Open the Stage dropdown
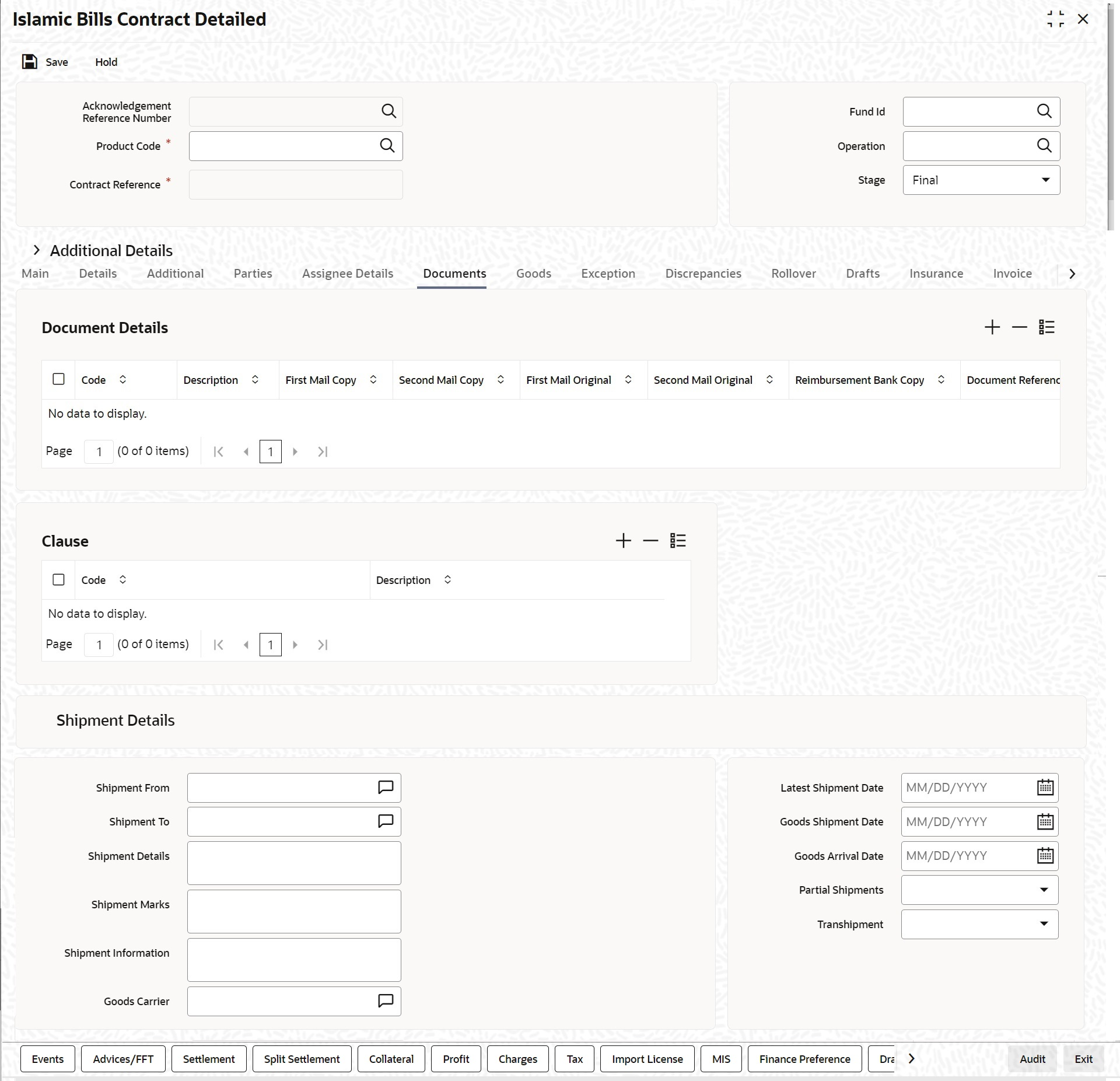This screenshot has height=1081, width=1120. click(981, 180)
